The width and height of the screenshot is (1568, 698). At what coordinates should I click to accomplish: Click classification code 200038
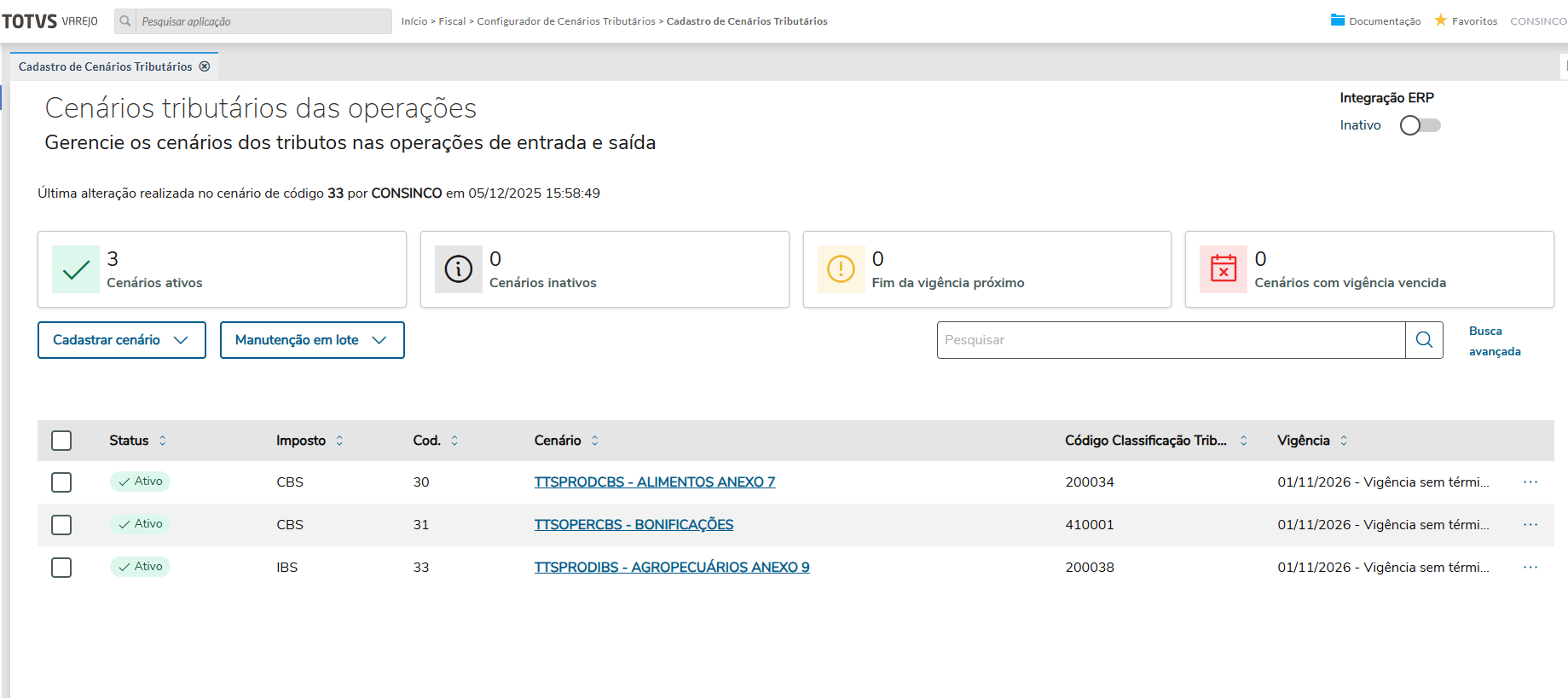(x=1090, y=568)
